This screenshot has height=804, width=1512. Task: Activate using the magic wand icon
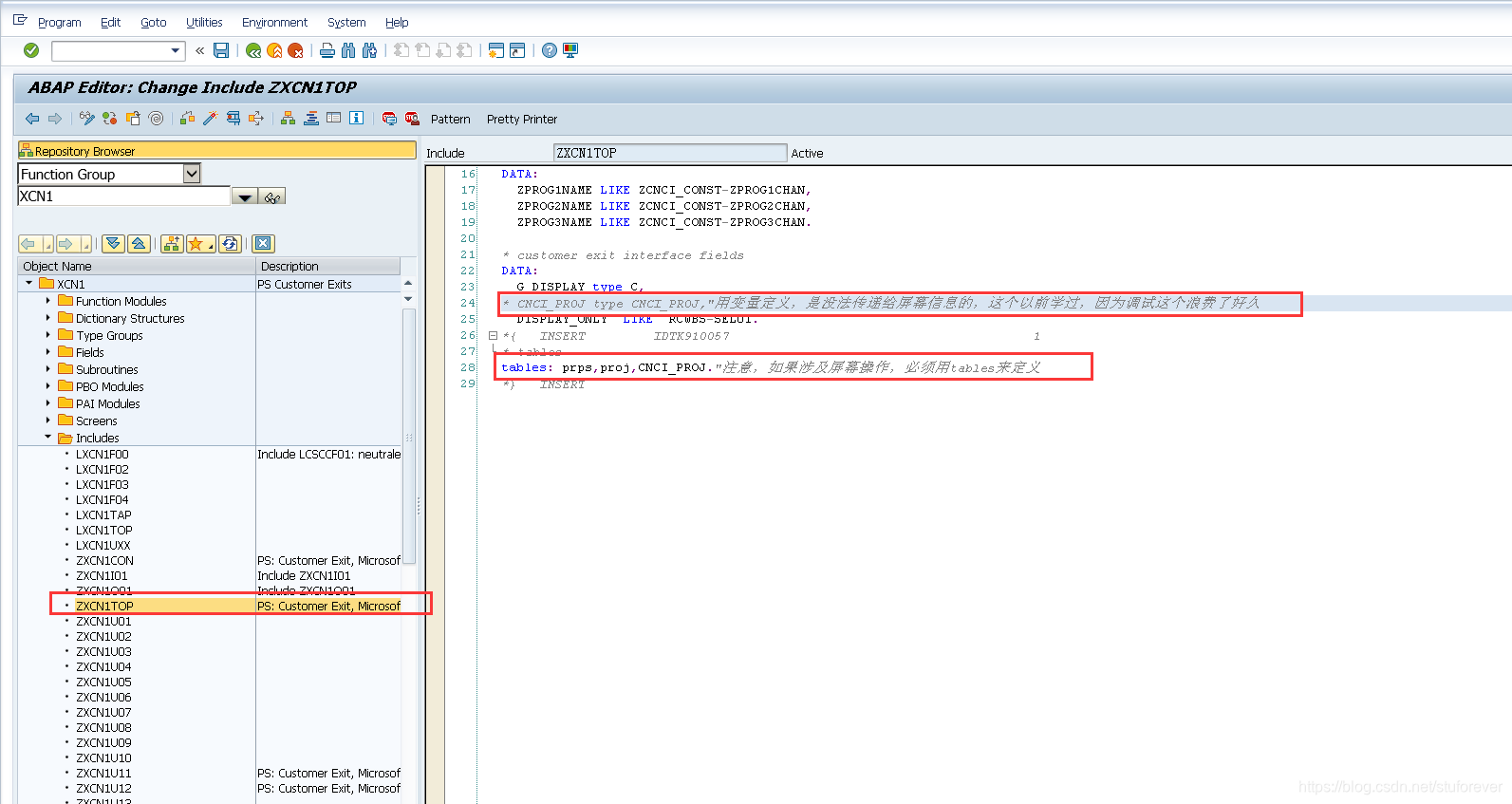pos(210,119)
